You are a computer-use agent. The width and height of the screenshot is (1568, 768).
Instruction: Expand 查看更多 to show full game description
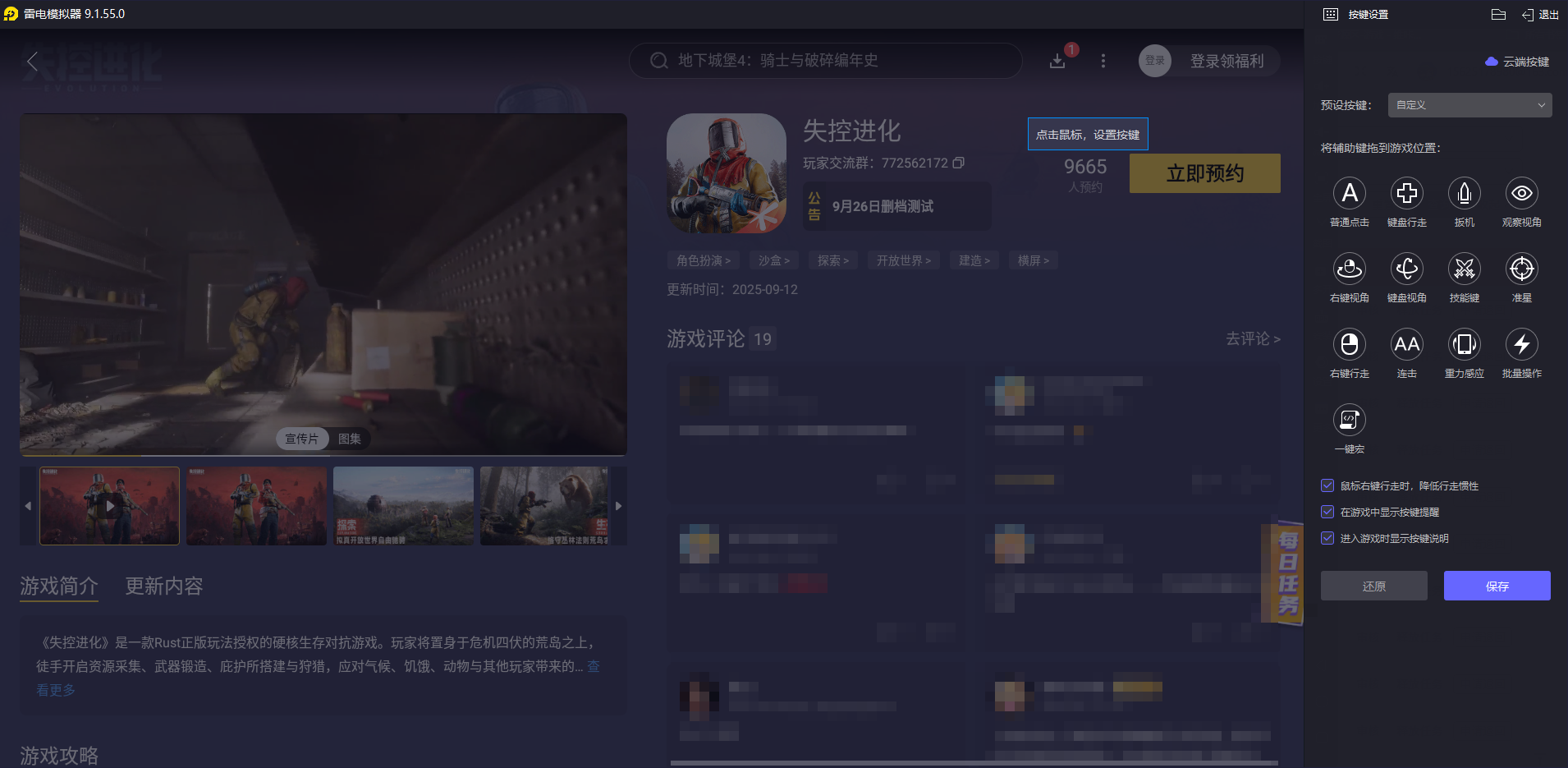pyautogui.click(x=55, y=690)
